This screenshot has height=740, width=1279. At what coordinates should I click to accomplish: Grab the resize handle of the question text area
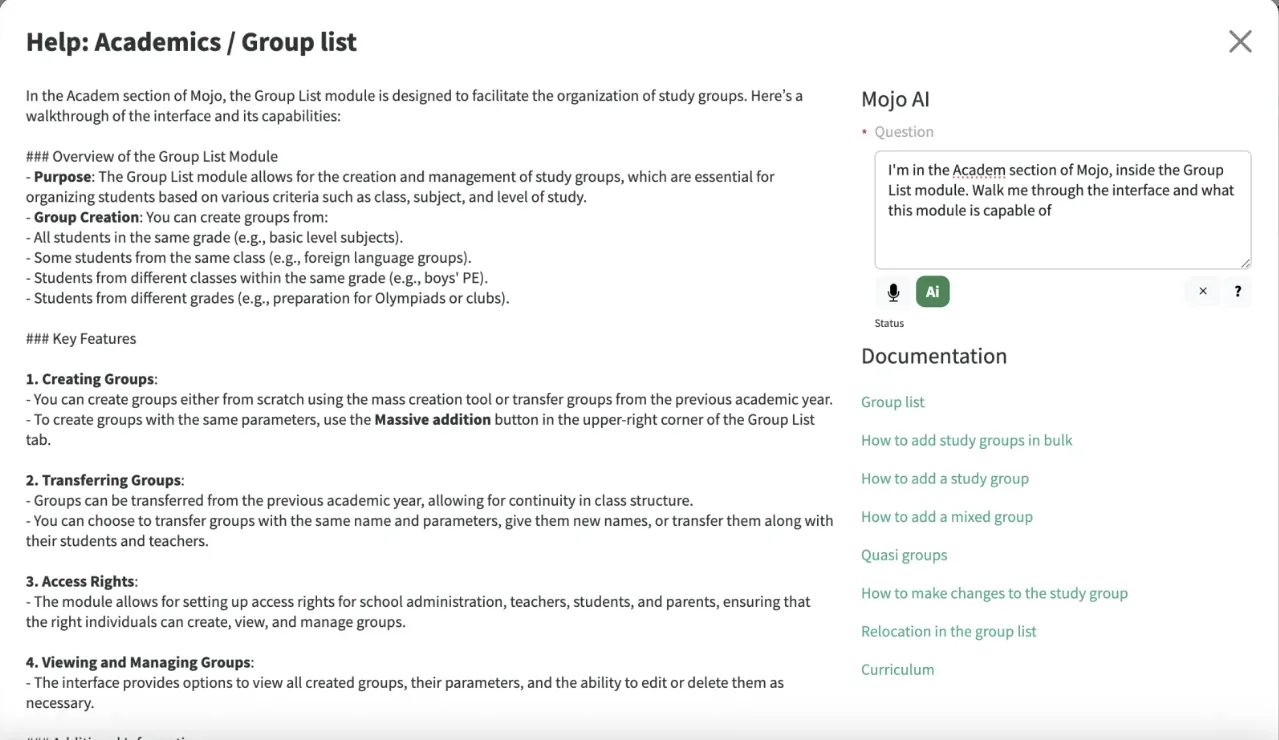tap(1245, 262)
